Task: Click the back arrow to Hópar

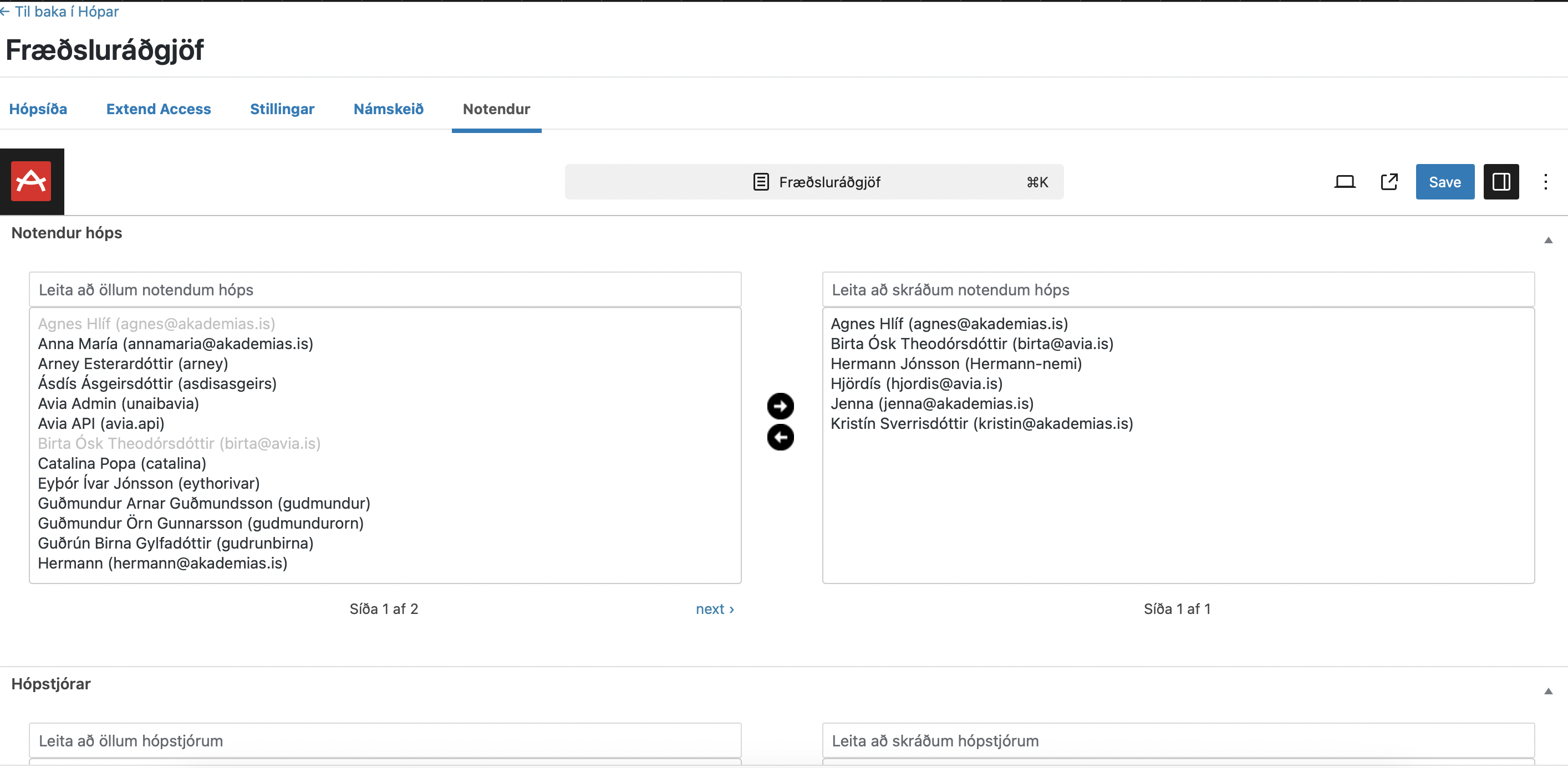Action: [x=5, y=12]
